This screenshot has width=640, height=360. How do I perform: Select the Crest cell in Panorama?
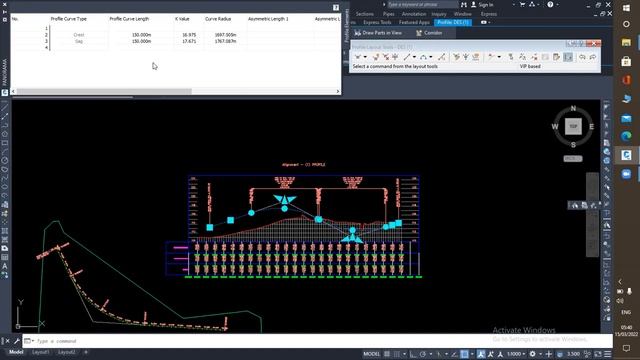pos(79,35)
